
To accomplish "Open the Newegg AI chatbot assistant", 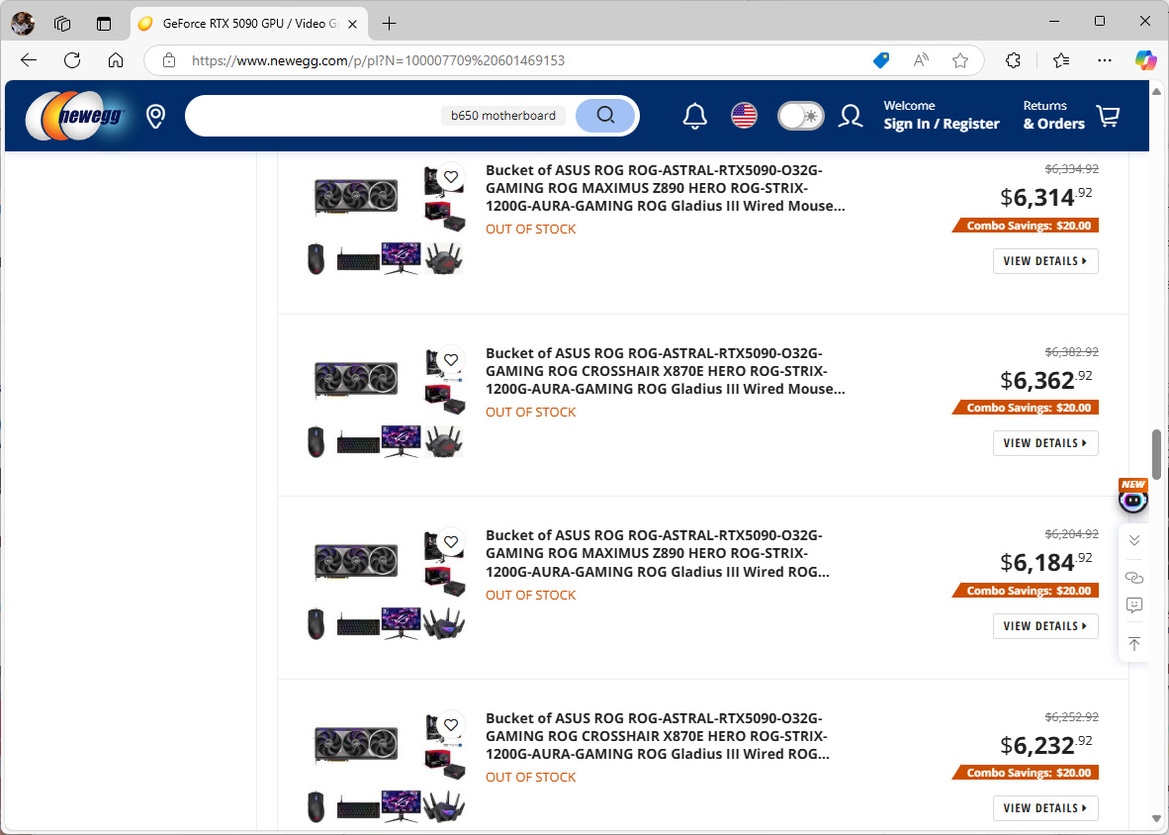I will [x=1133, y=499].
